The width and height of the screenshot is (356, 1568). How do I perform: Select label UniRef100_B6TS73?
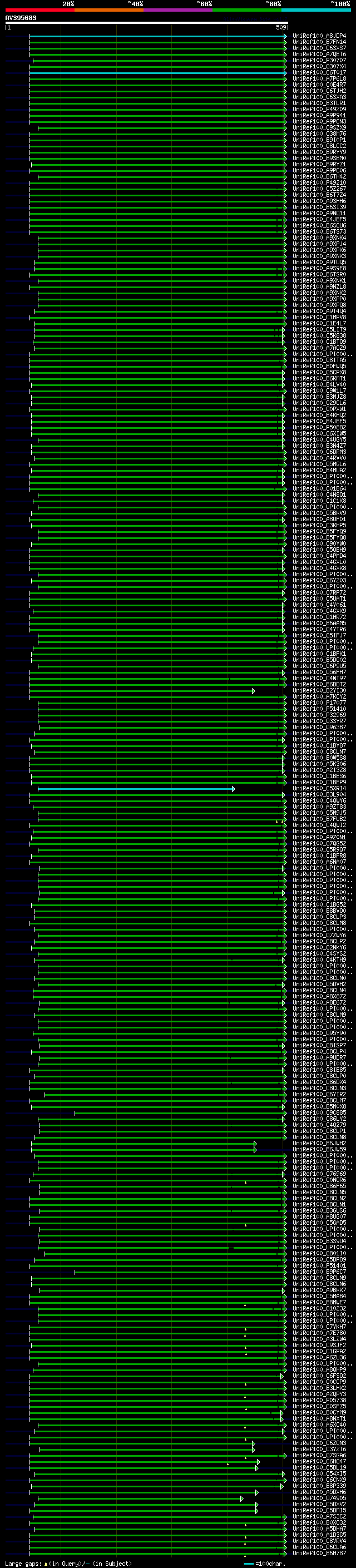(319, 232)
